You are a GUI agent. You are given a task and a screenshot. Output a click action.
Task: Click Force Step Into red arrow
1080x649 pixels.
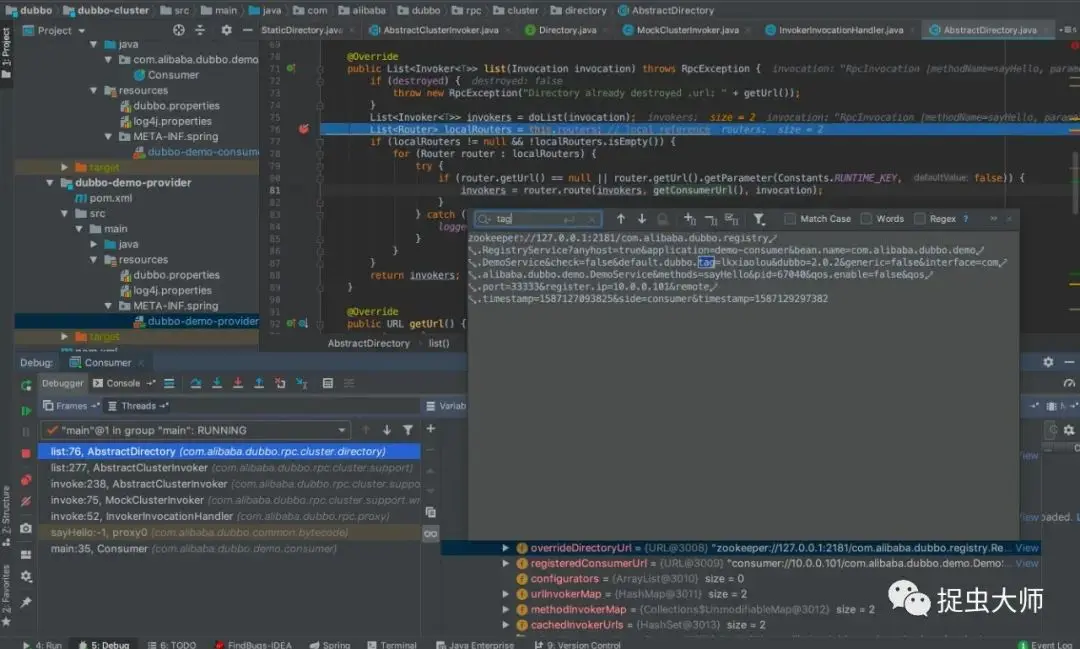[238, 383]
